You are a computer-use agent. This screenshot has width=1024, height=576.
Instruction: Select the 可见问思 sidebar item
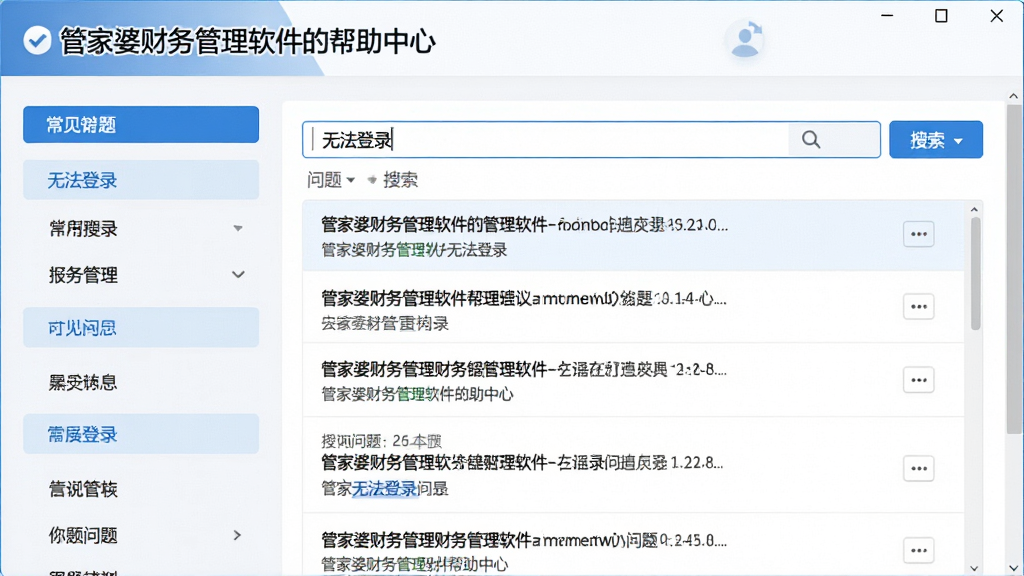click(141, 328)
